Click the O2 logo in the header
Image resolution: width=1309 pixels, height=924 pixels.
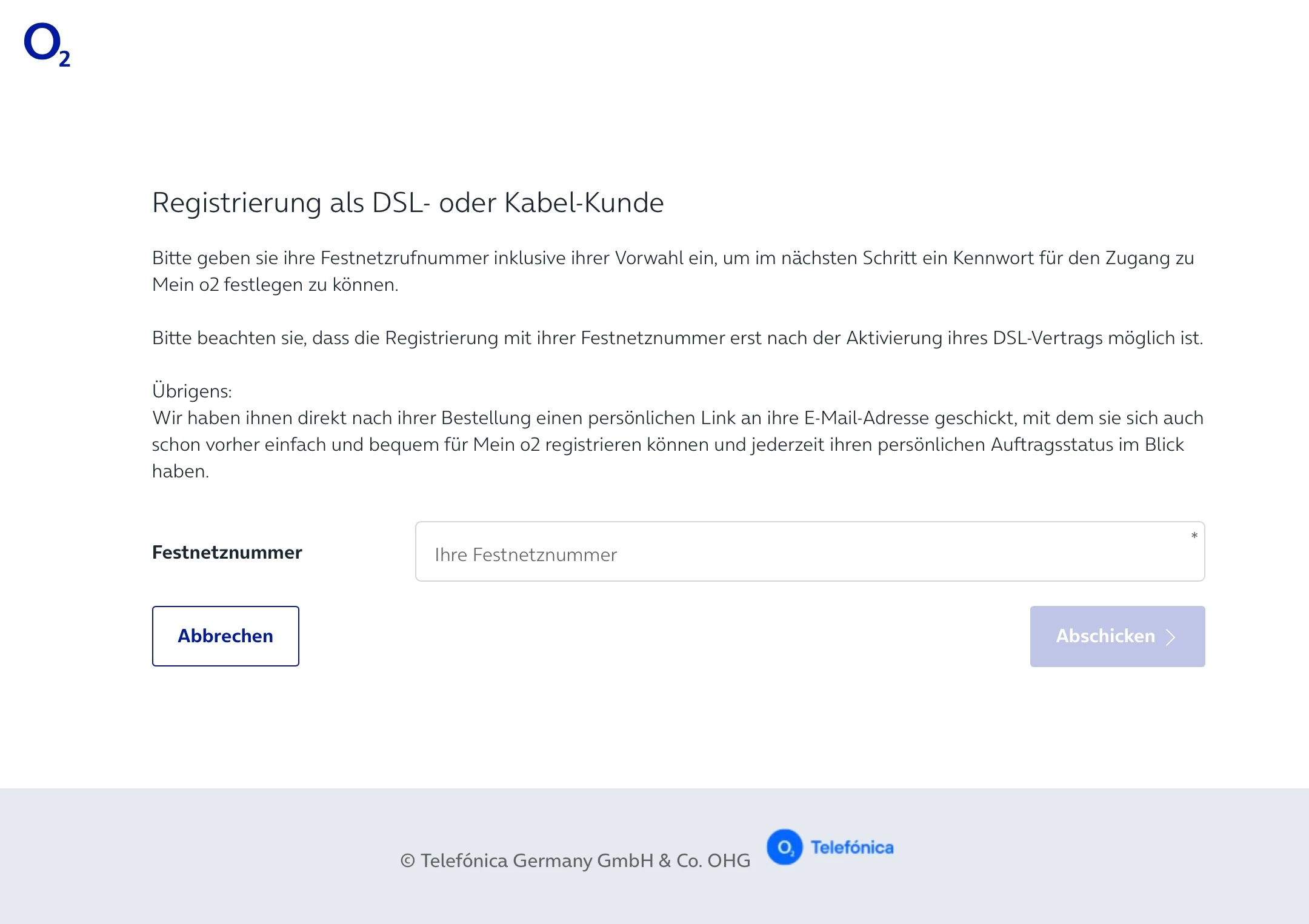[47, 44]
